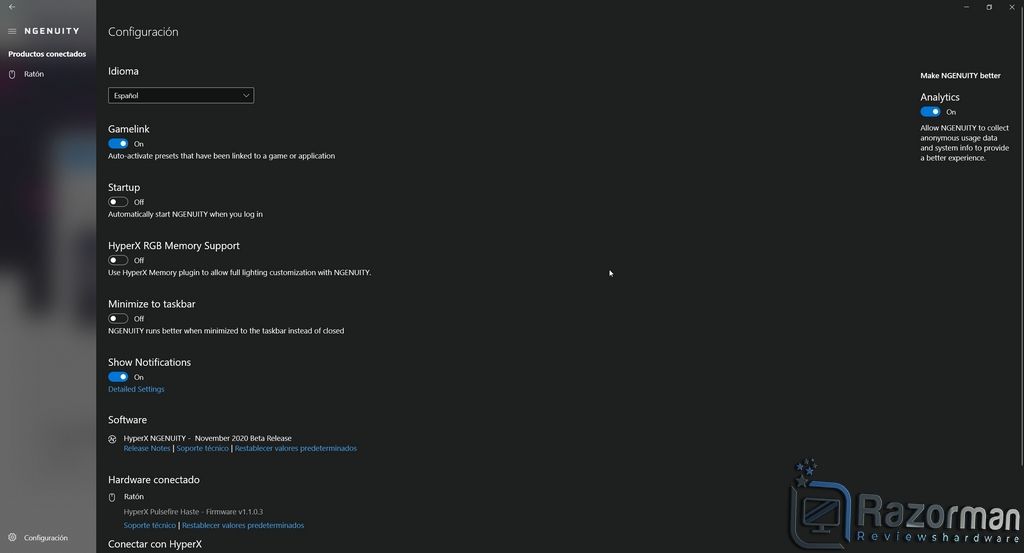Viewport: 1024px width, 553px height.
Task: Enable the Startup toggle
Action: 118,202
